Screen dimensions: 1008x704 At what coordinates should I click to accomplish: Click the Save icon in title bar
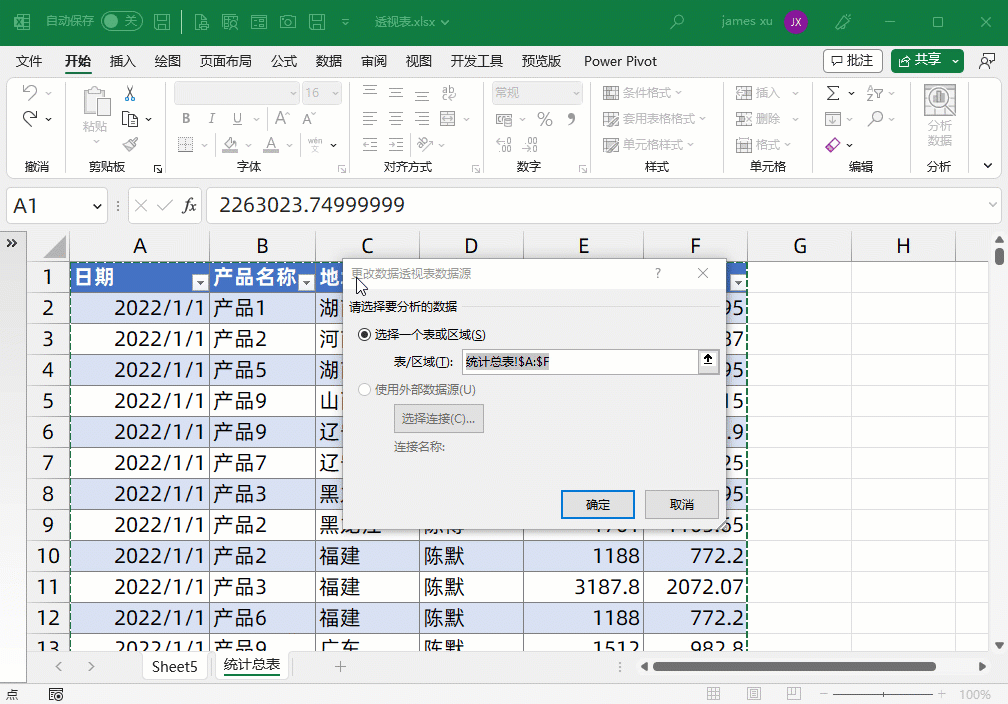tap(162, 22)
